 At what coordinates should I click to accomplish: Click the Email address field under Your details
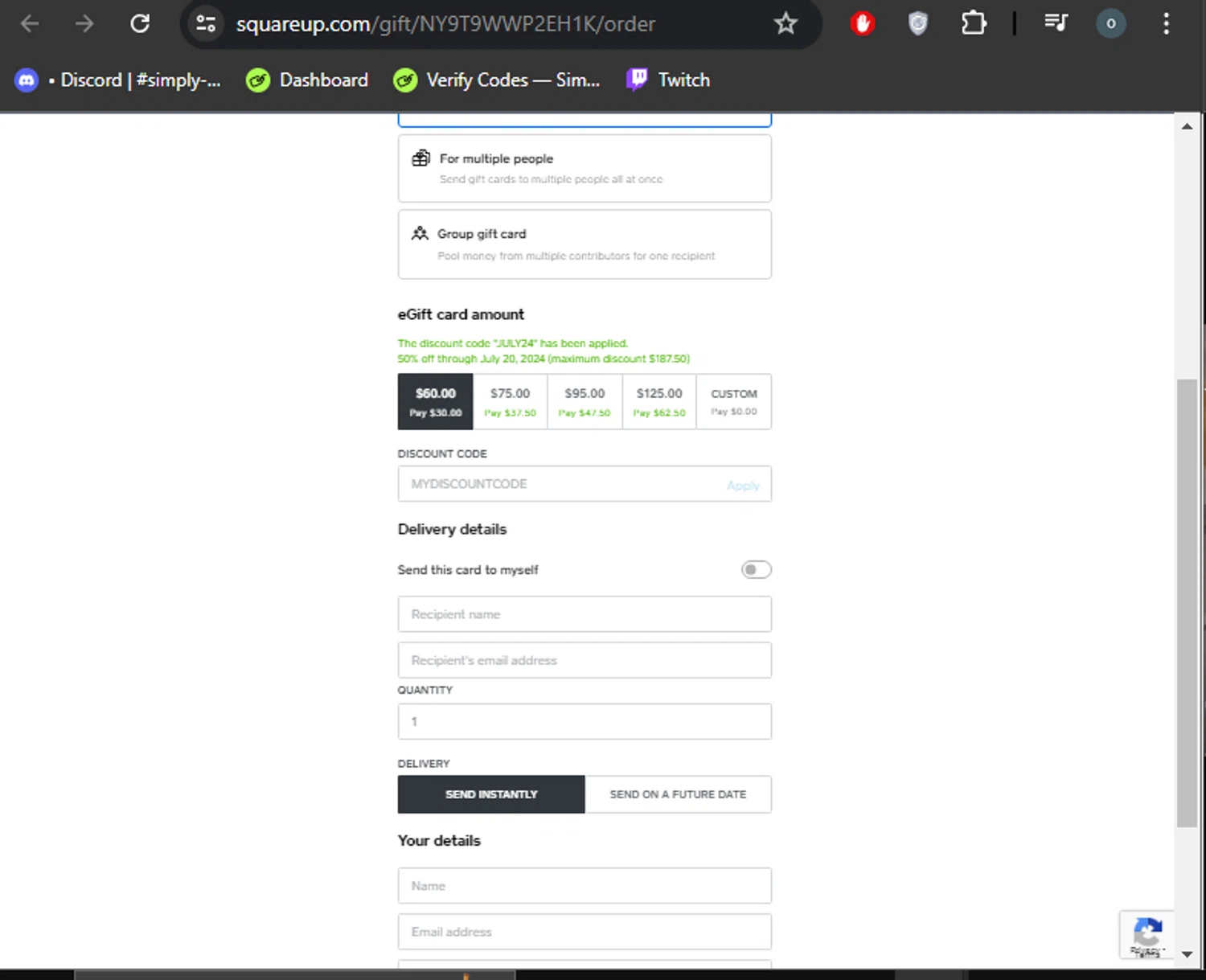pos(585,932)
